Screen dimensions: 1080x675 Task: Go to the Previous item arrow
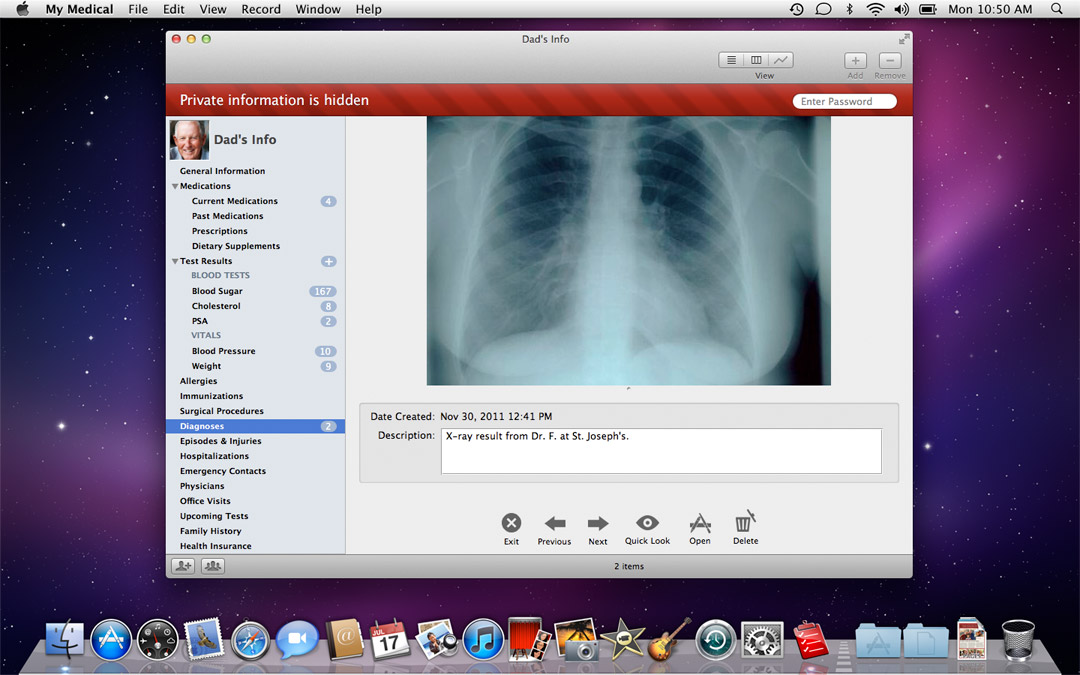click(554, 523)
